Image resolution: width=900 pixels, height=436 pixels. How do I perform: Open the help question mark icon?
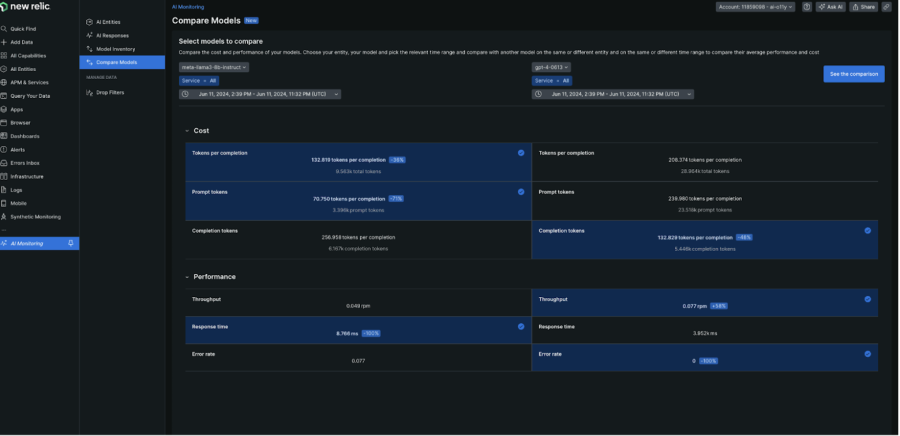[807, 7]
